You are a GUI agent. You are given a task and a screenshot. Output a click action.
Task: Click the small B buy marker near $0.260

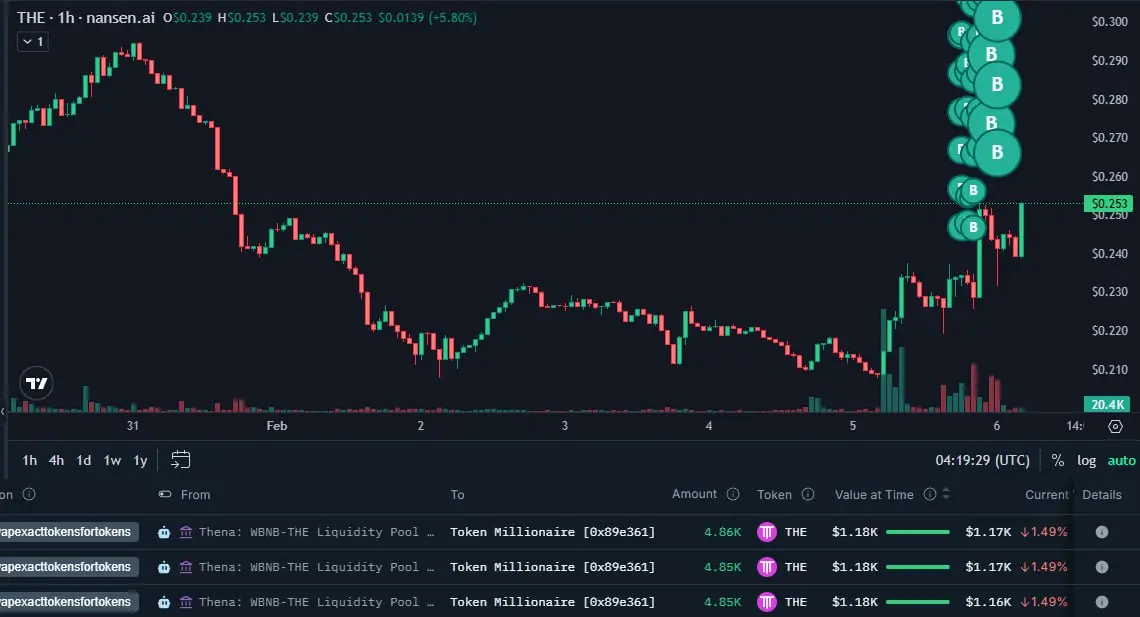point(973,190)
